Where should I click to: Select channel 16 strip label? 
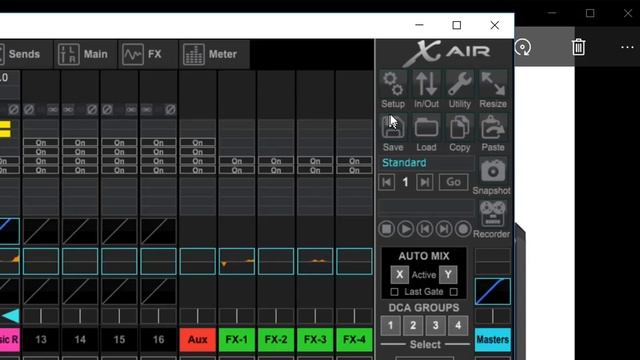158,340
